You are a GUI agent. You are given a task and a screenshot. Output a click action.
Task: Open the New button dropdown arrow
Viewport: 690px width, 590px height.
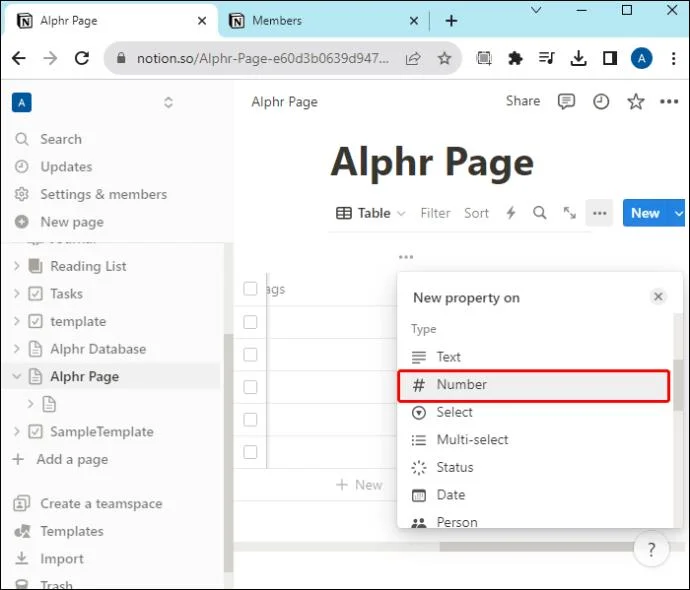click(679, 213)
